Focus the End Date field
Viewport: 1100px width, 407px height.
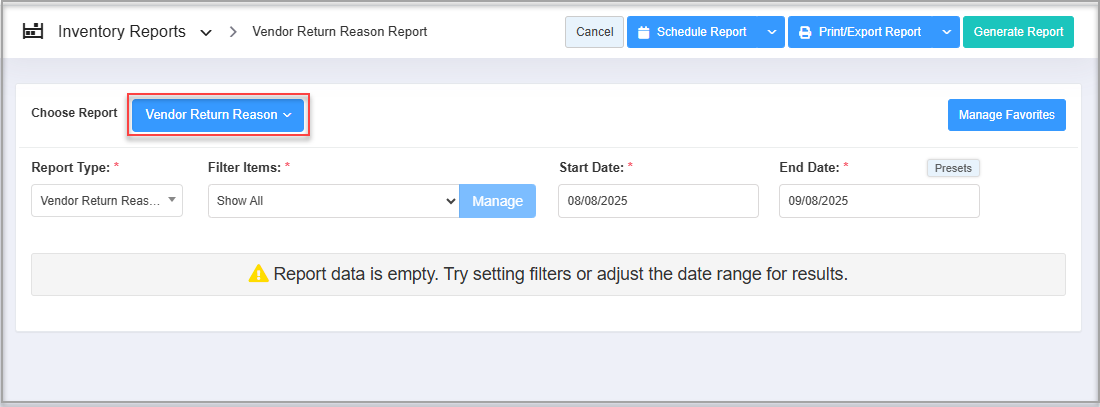tap(879, 201)
